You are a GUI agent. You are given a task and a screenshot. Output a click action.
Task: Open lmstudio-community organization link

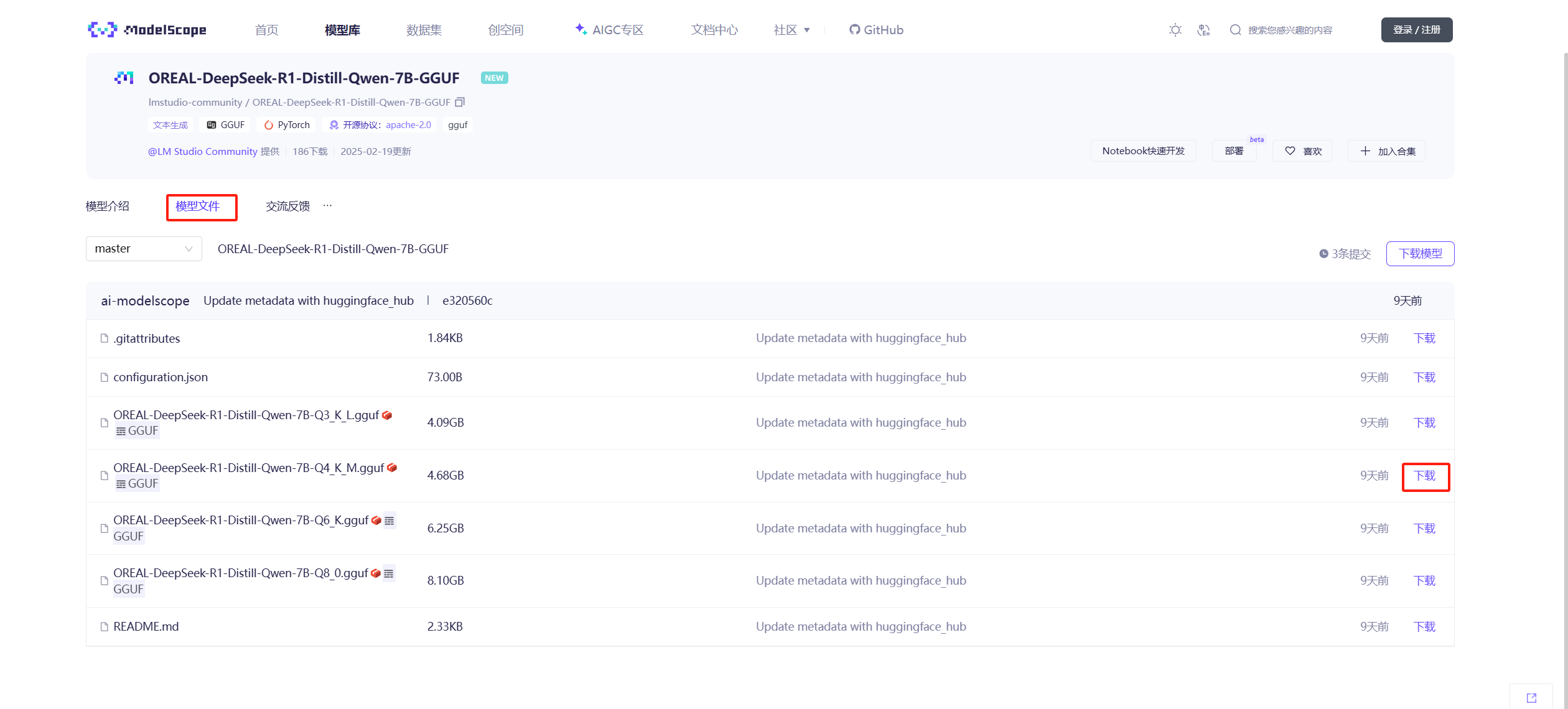click(195, 102)
